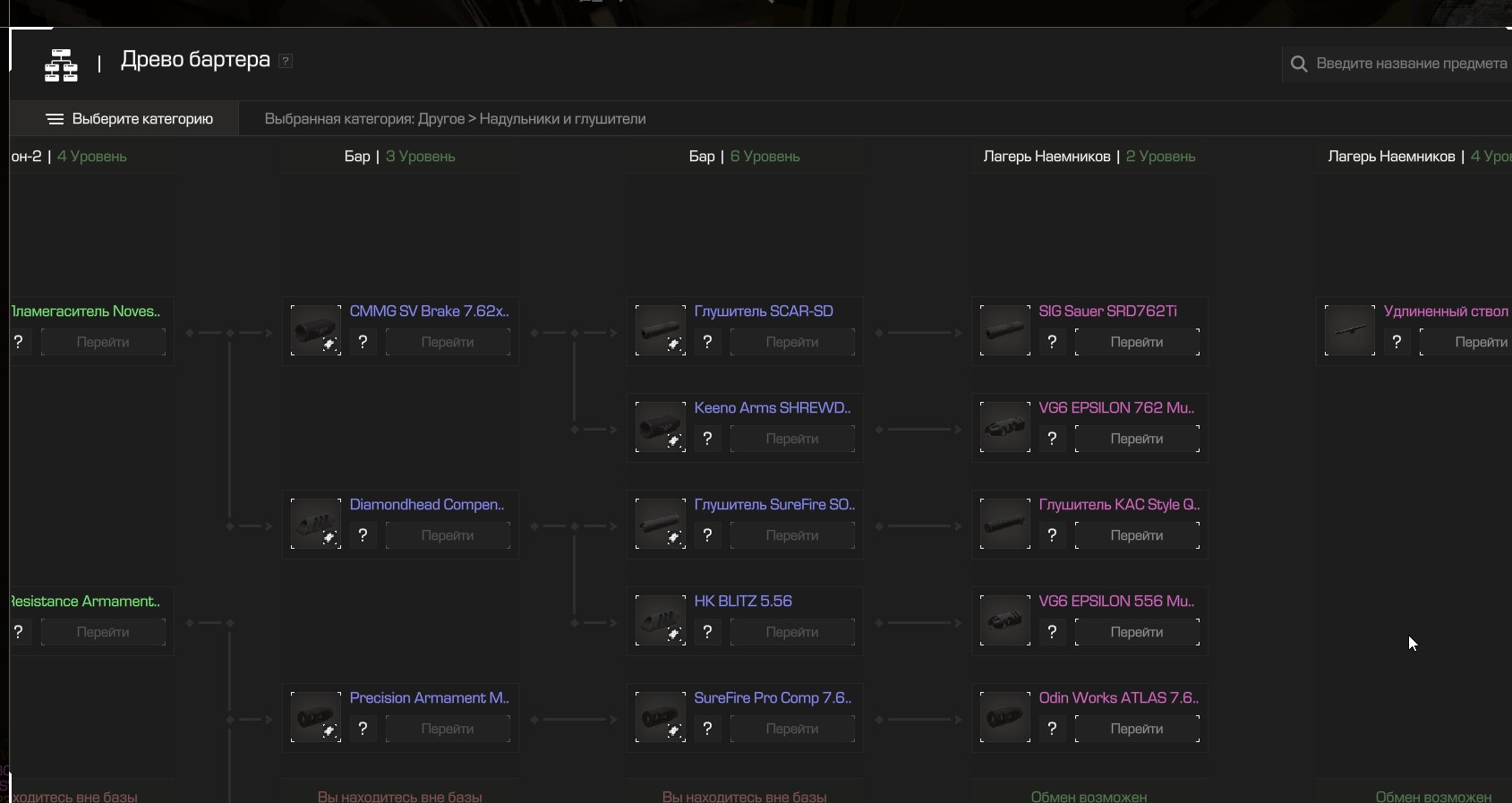Click the Keeno Arms SHREWD item name

pyautogui.click(x=772, y=408)
